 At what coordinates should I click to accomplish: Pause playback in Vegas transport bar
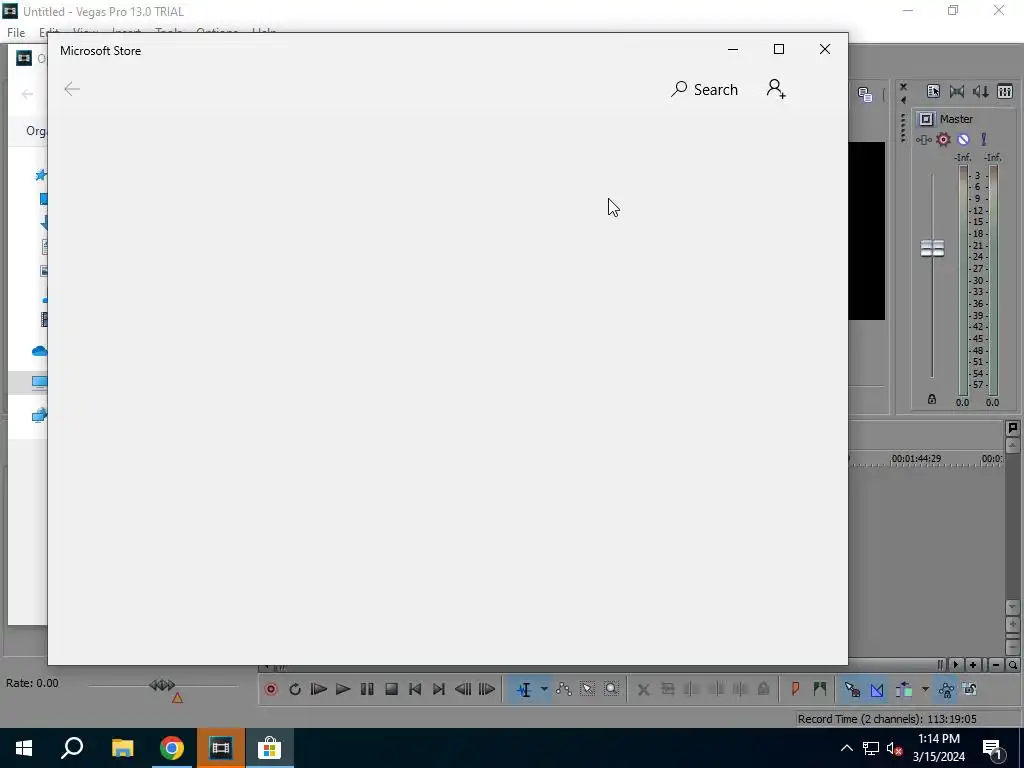(367, 689)
